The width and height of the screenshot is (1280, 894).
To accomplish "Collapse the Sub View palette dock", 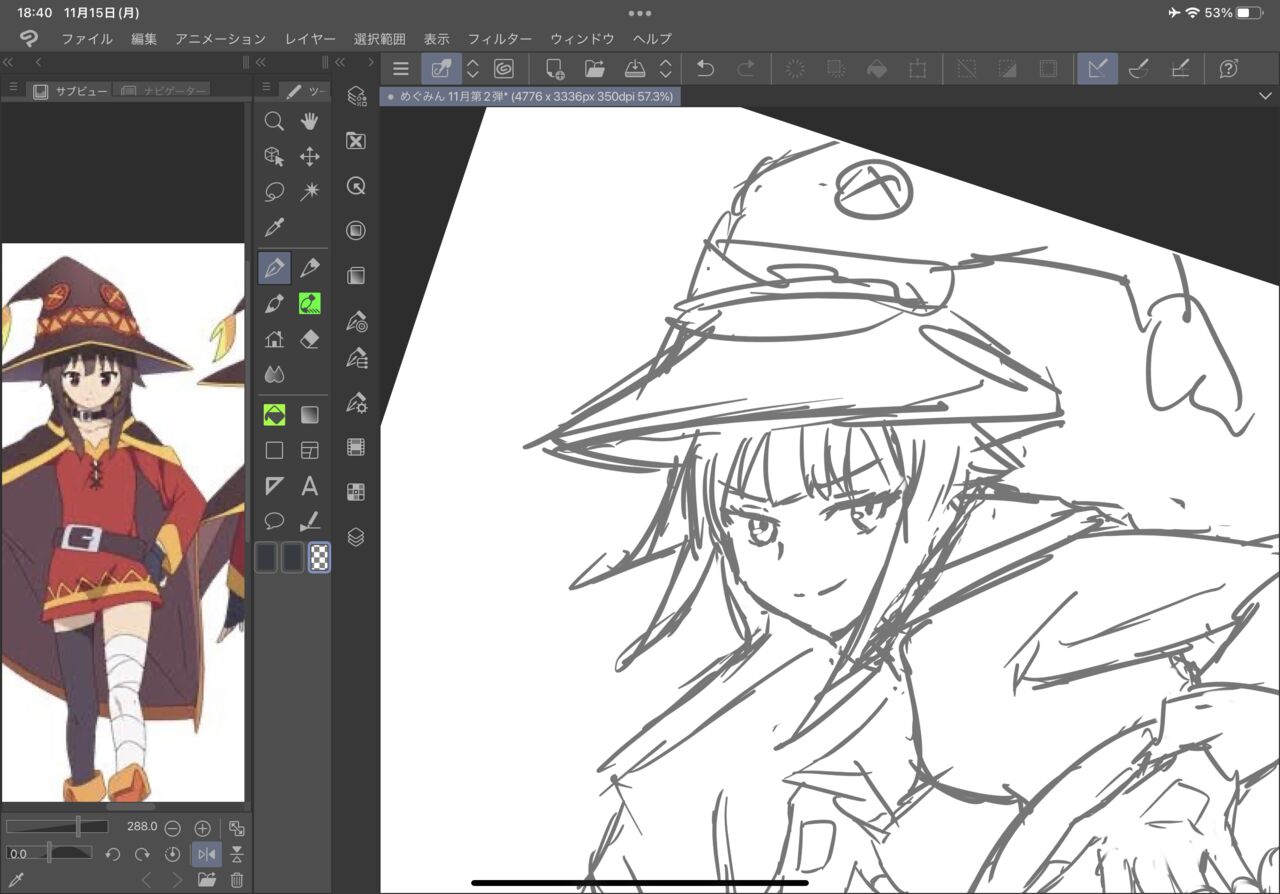I will 8,62.
